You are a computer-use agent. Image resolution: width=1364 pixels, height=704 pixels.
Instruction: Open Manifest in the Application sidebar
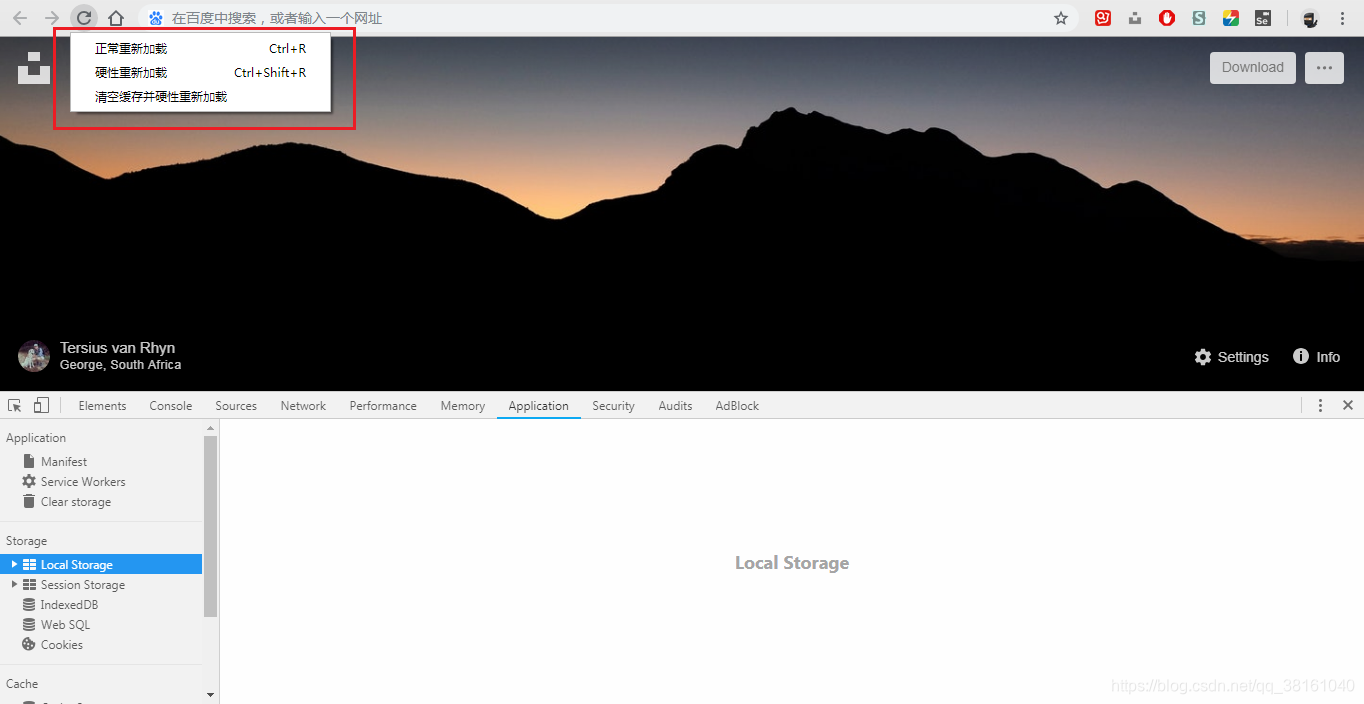(64, 462)
